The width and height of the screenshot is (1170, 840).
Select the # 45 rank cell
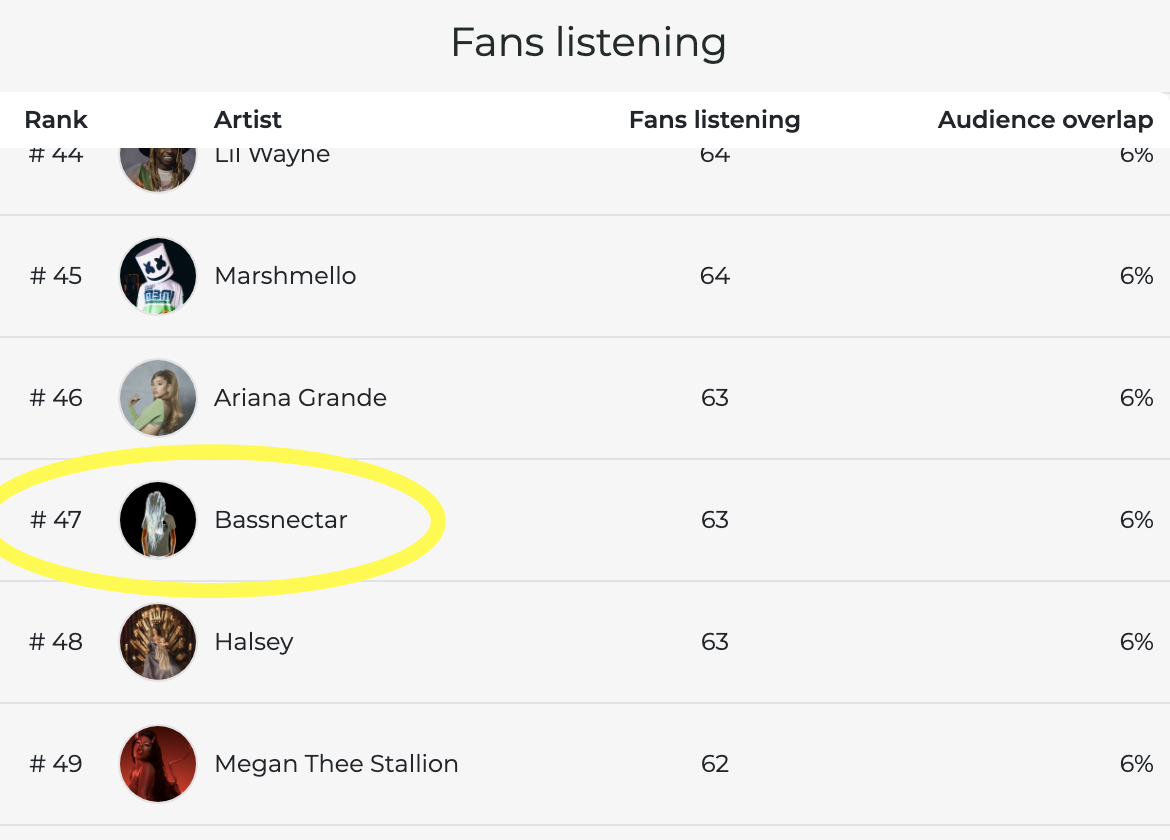(x=56, y=276)
